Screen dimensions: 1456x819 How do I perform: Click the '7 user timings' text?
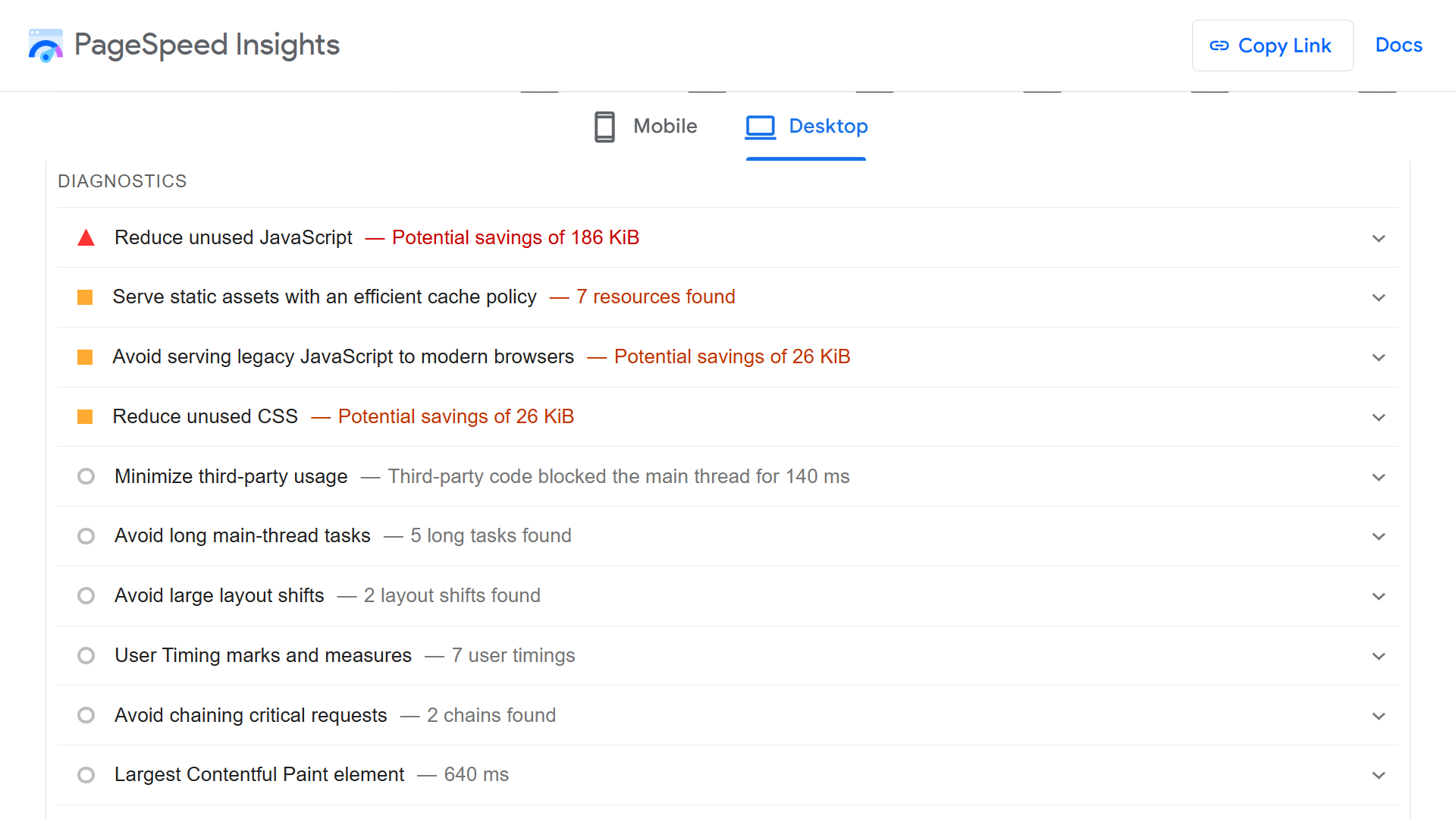(x=513, y=656)
